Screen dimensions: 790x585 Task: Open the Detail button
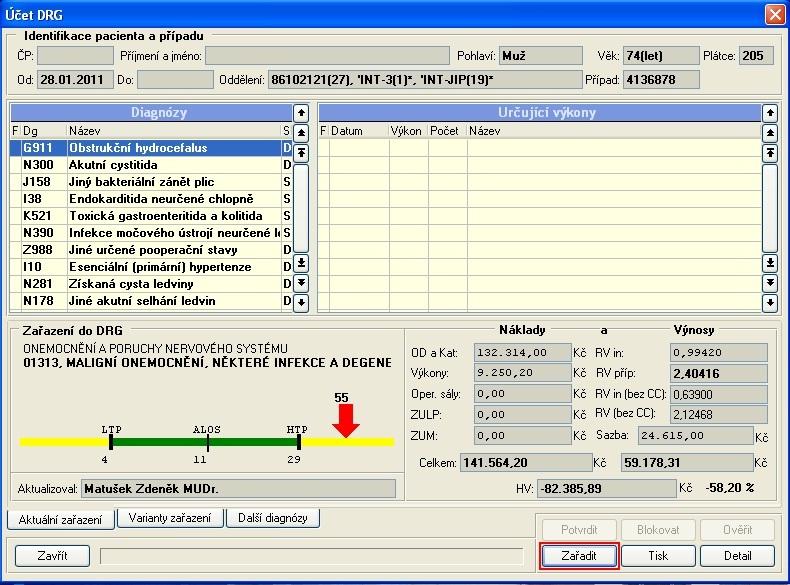(x=738, y=556)
